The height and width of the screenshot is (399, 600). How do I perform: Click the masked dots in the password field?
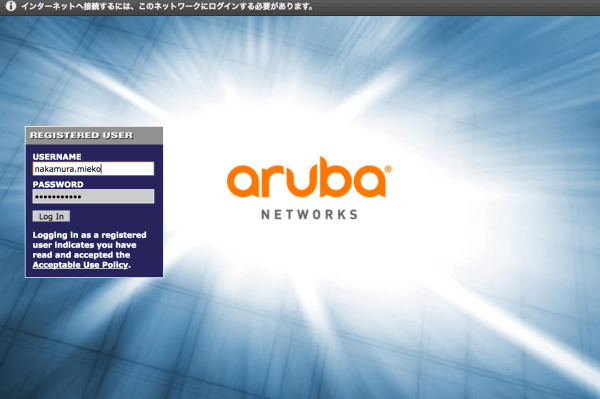(x=58, y=197)
